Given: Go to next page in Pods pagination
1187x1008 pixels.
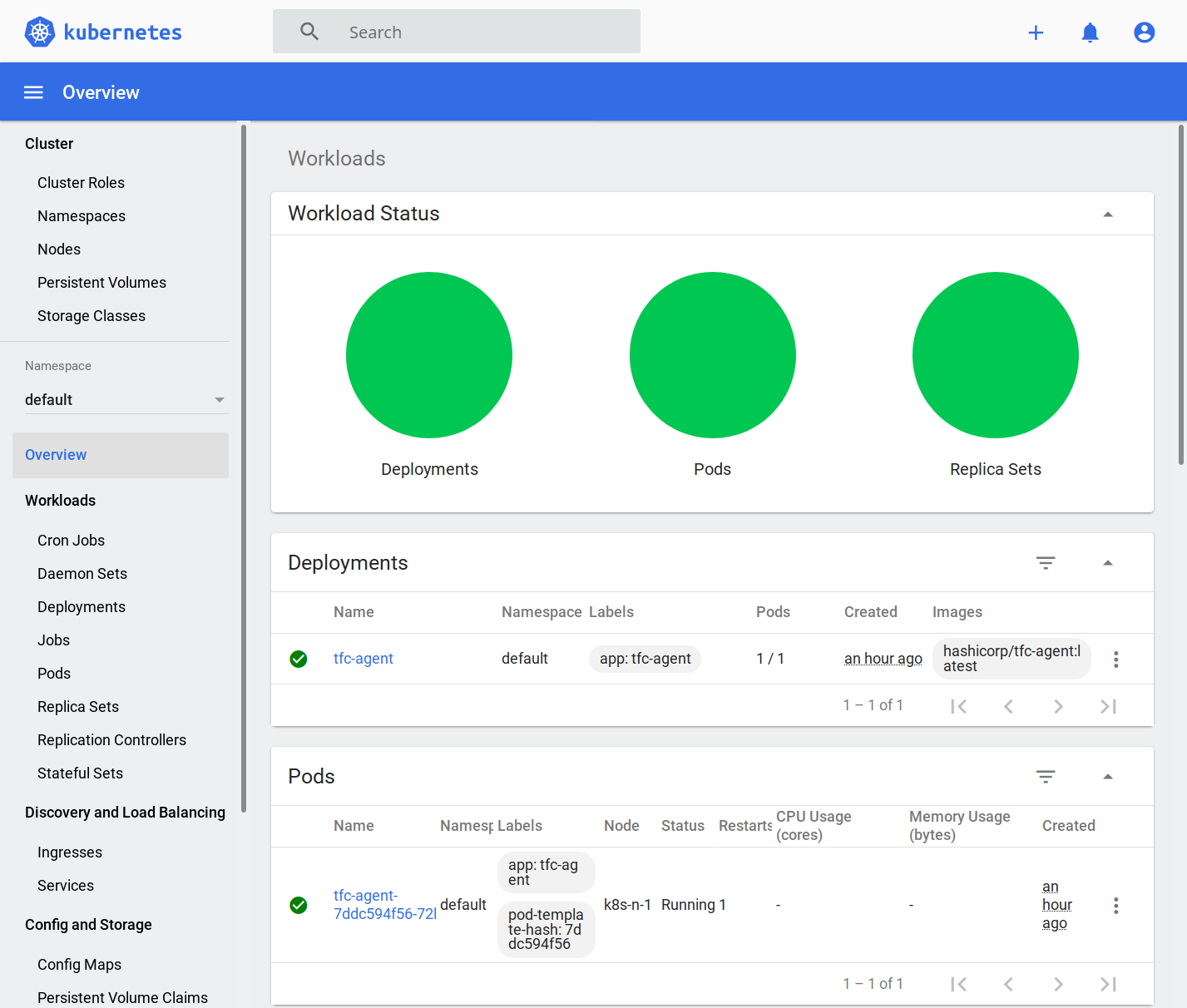Looking at the screenshot, I should 1058,984.
